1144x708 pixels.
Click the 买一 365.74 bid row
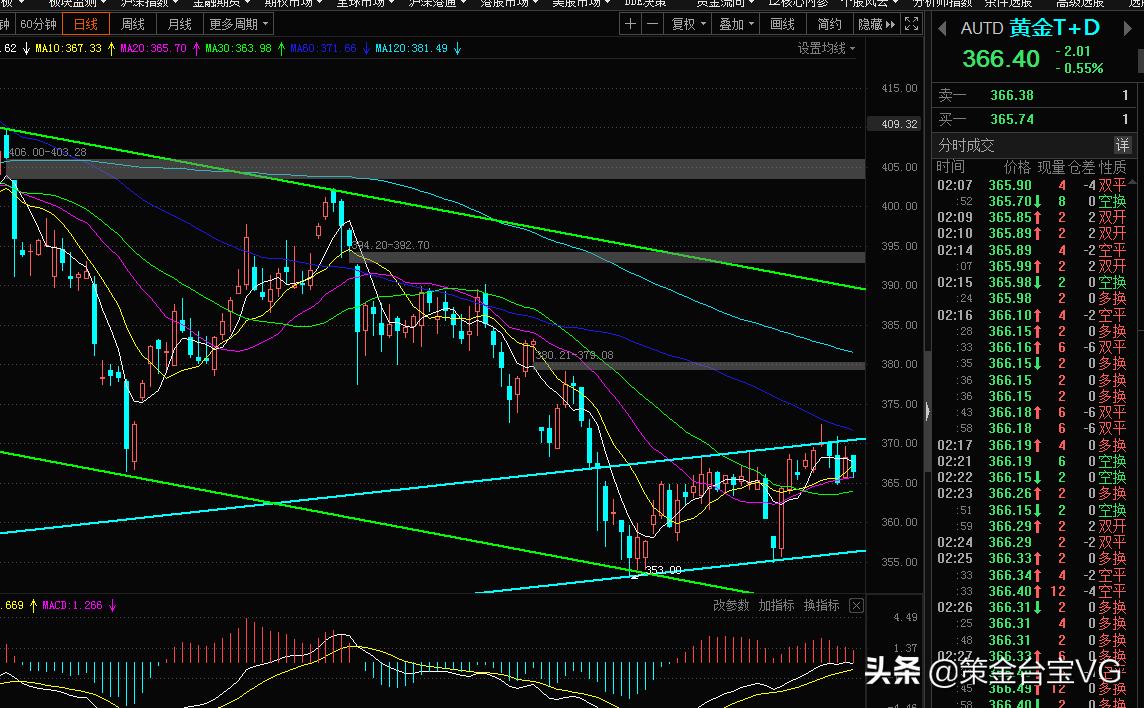[x=1035, y=119]
